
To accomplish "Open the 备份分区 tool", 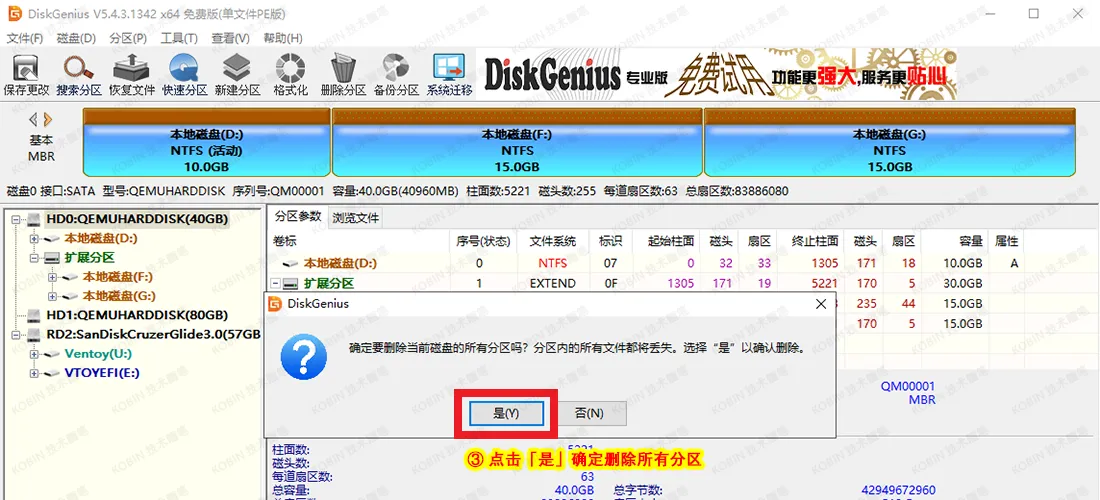I will click(x=396, y=75).
